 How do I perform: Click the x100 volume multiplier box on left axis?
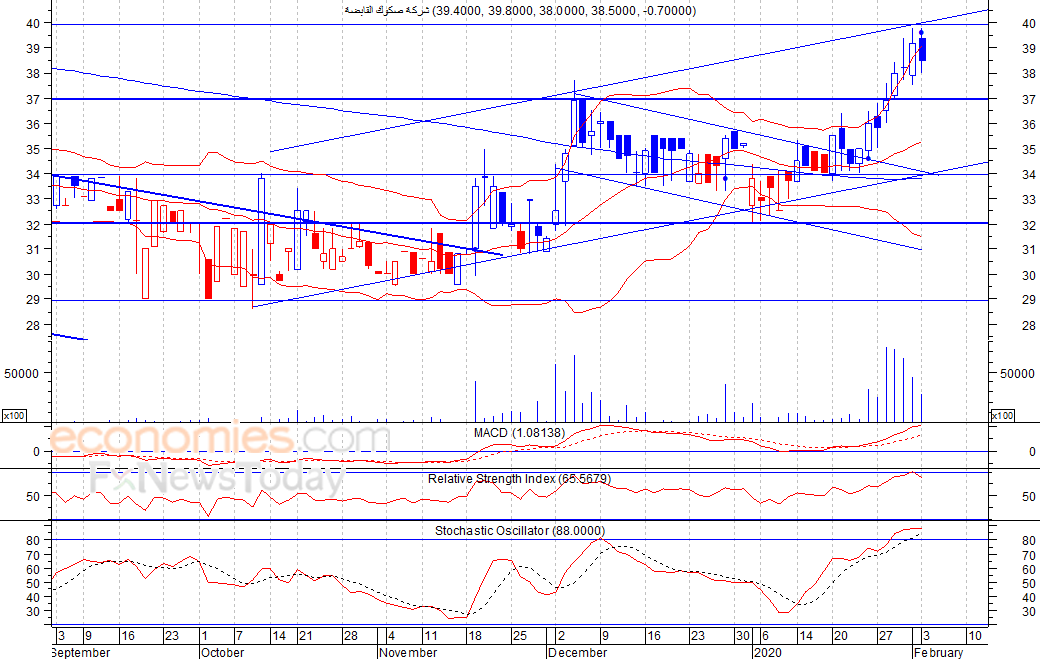point(14,416)
